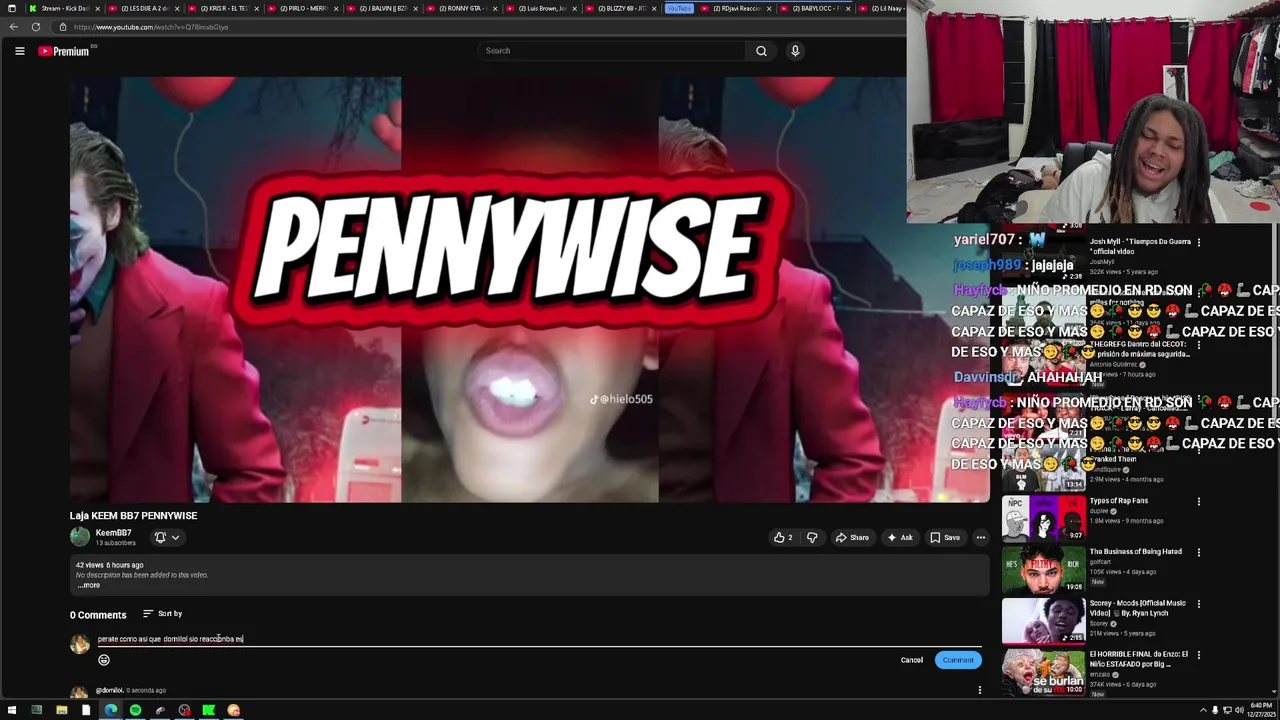This screenshot has width=1280, height=720.
Task: Open the @domiloi commenter profile link
Action: point(110,690)
